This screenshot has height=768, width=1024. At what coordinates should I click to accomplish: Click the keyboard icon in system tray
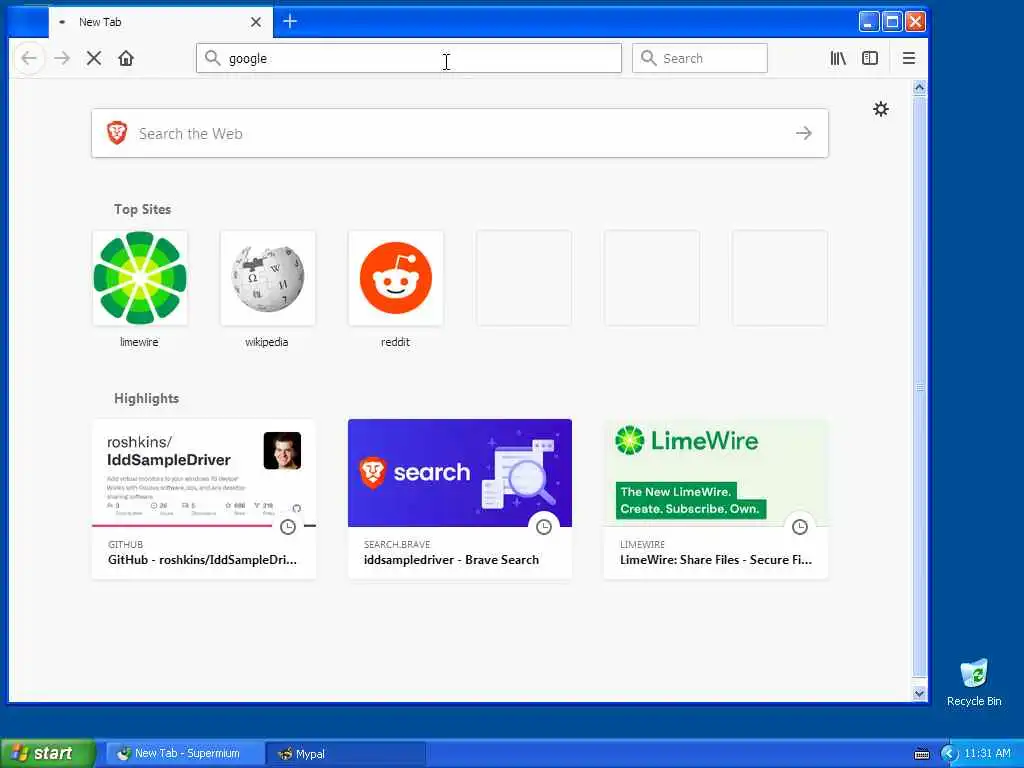click(922, 754)
